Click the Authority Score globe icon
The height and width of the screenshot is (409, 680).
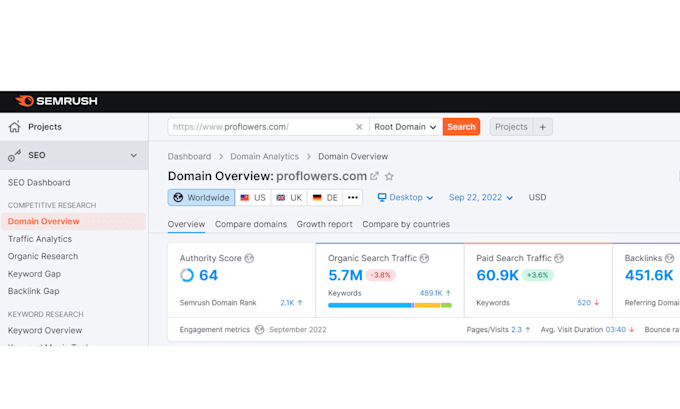(249, 258)
